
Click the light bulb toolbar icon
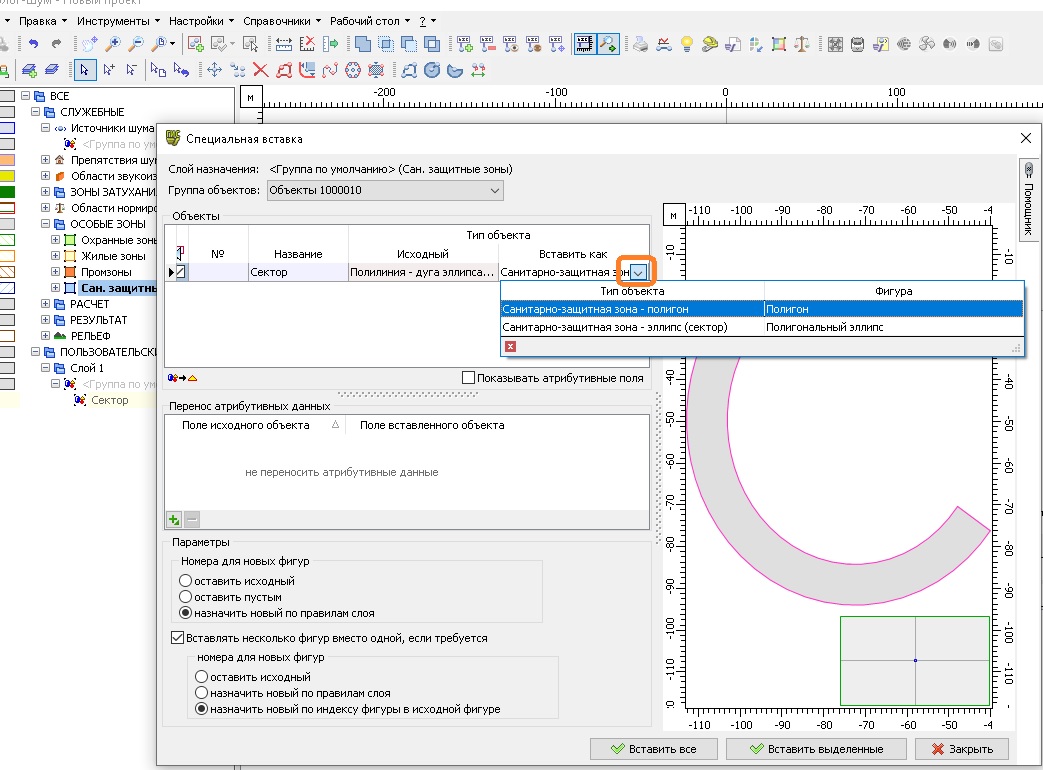687,44
